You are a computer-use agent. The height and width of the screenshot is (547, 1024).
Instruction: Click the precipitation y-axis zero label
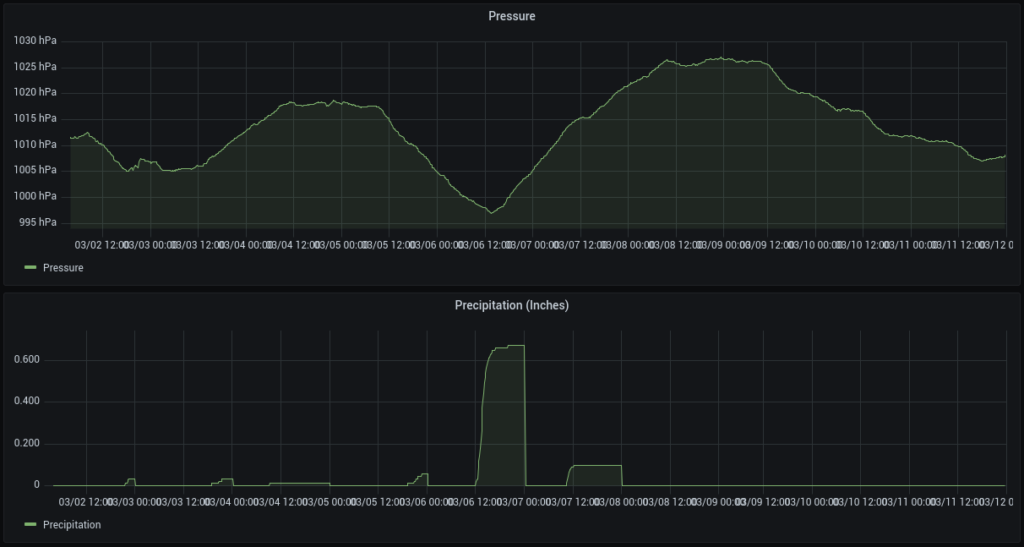[x=36, y=485]
